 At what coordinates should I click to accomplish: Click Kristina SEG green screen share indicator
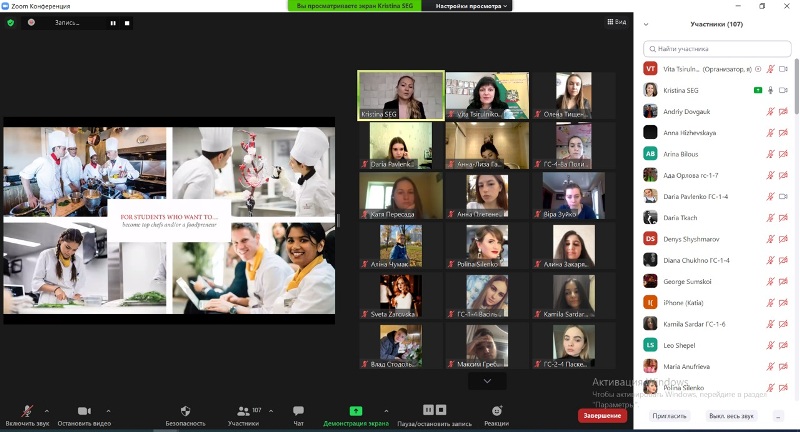coord(758,90)
